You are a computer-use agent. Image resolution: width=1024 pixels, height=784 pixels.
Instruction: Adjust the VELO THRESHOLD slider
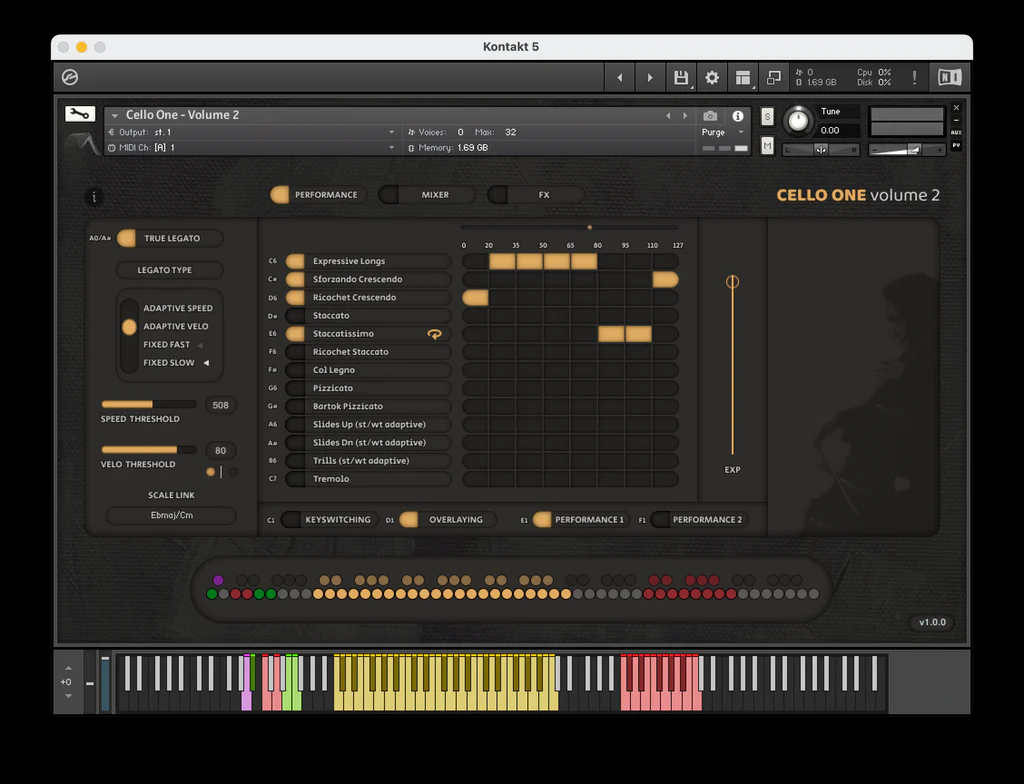(x=149, y=450)
